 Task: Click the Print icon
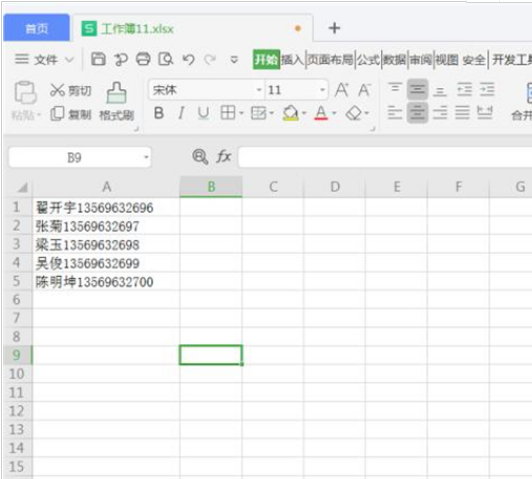pyautogui.click(x=143, y=59)
